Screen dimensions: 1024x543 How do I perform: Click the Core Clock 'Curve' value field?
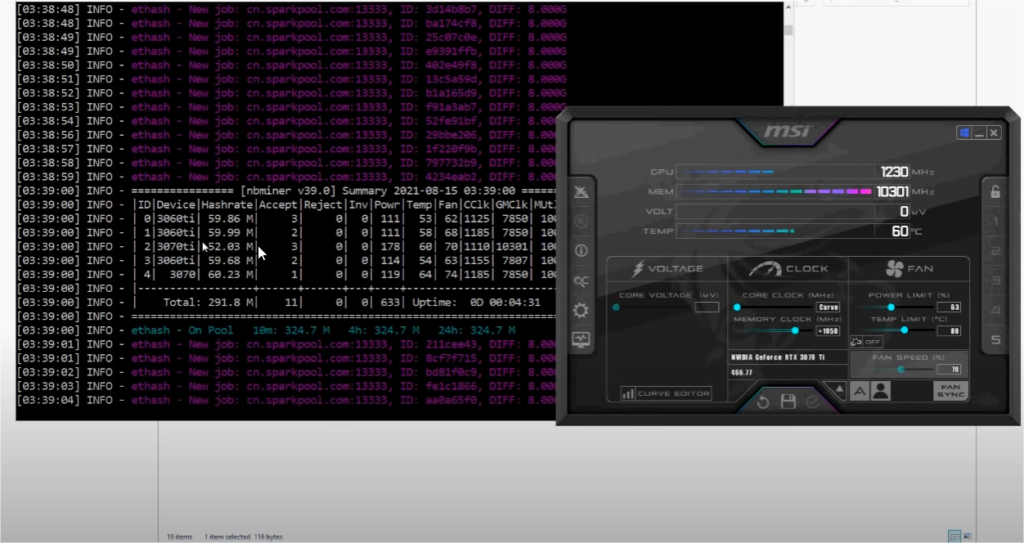[x=828, y=307]
